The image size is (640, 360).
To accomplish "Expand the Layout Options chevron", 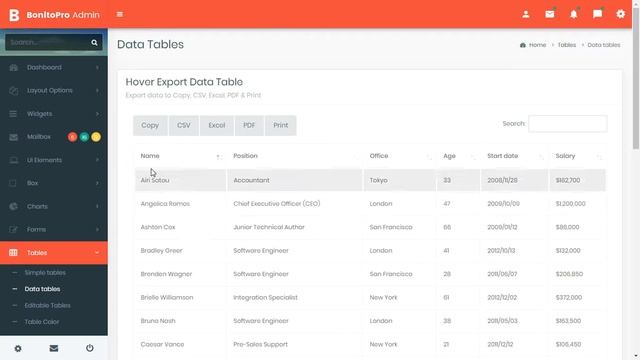I will [97, 91].
